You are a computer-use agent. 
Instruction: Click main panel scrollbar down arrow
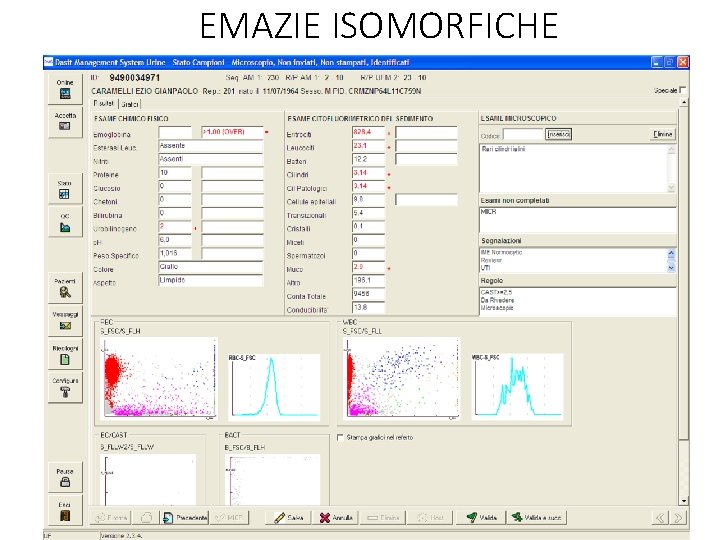(684, 501)
